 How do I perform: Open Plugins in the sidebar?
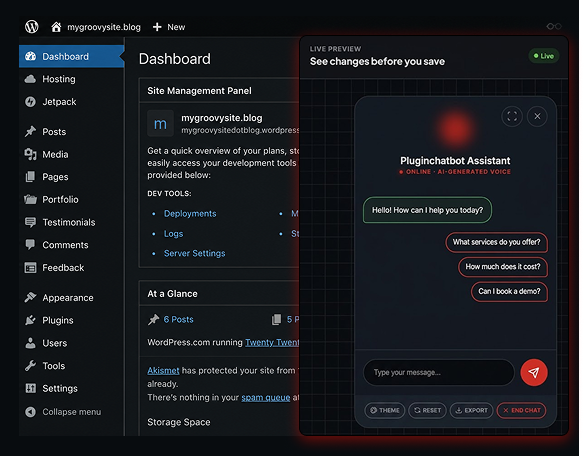click(x=71, y=320)
